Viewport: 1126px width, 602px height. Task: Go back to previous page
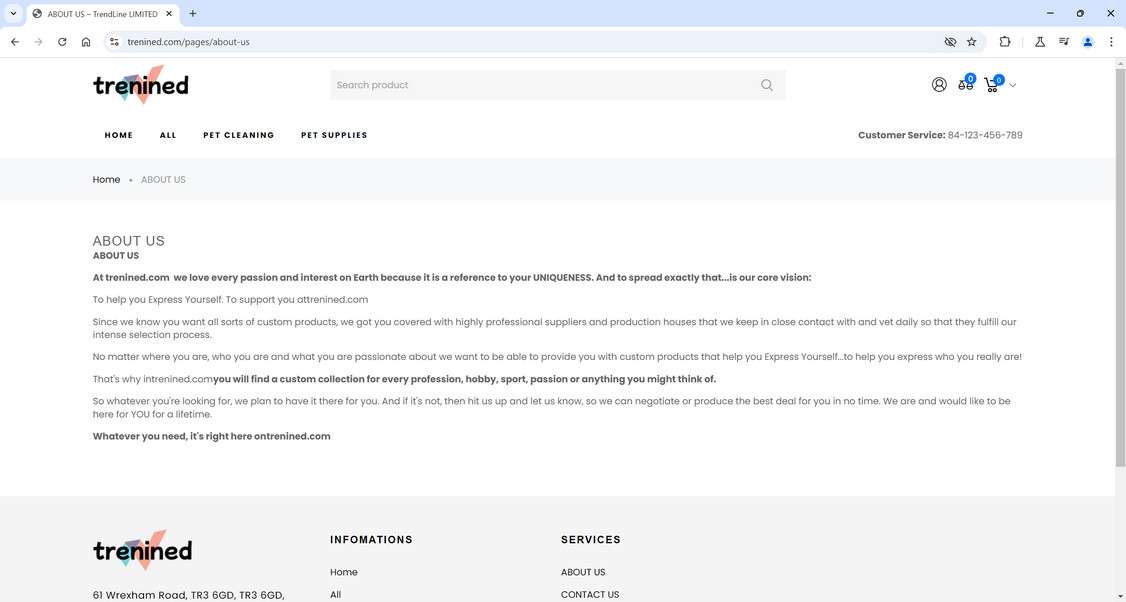[14, 42]
